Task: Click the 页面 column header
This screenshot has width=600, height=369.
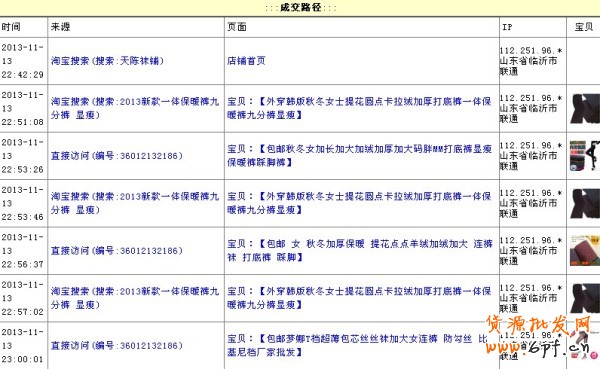Action: coord(237,27)
